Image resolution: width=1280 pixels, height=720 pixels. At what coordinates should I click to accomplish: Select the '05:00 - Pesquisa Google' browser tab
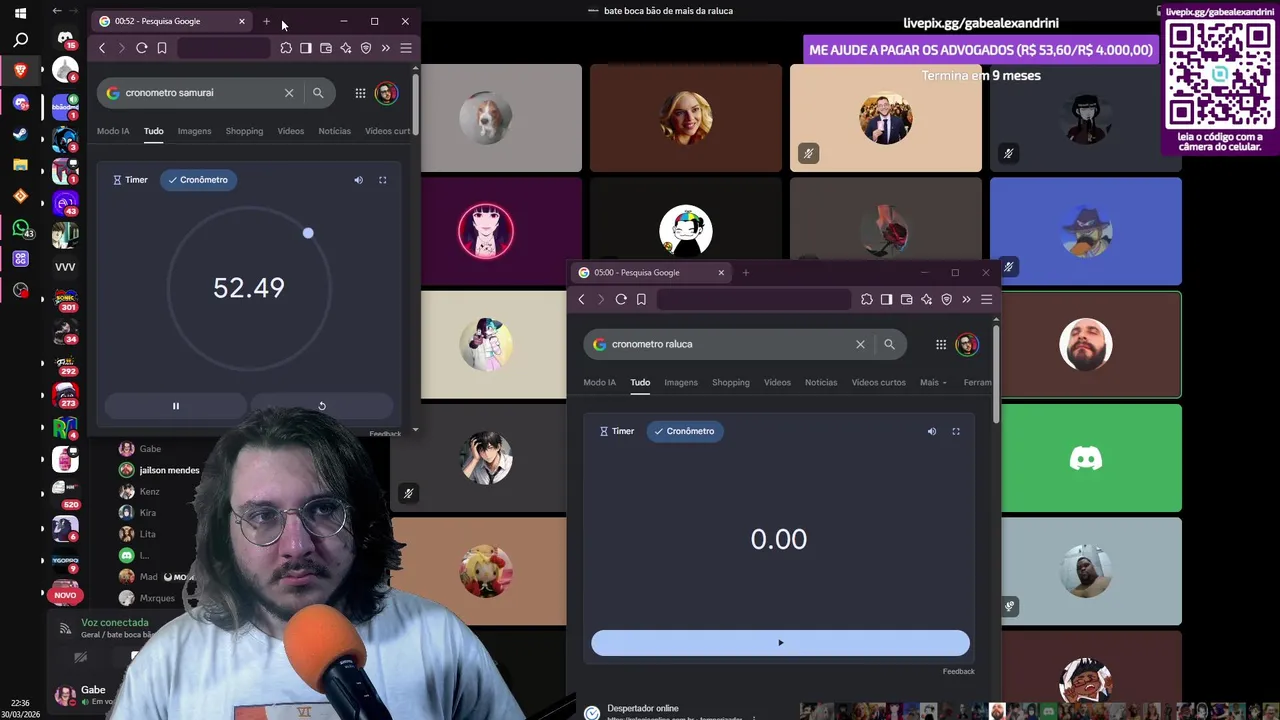(x=650, y=272)
